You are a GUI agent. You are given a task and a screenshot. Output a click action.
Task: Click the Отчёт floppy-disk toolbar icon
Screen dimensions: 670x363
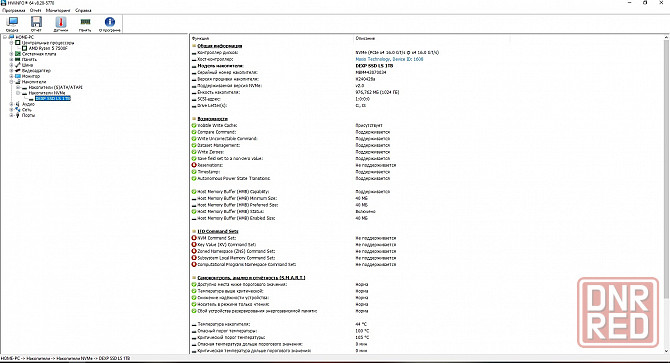coord(36,22)
